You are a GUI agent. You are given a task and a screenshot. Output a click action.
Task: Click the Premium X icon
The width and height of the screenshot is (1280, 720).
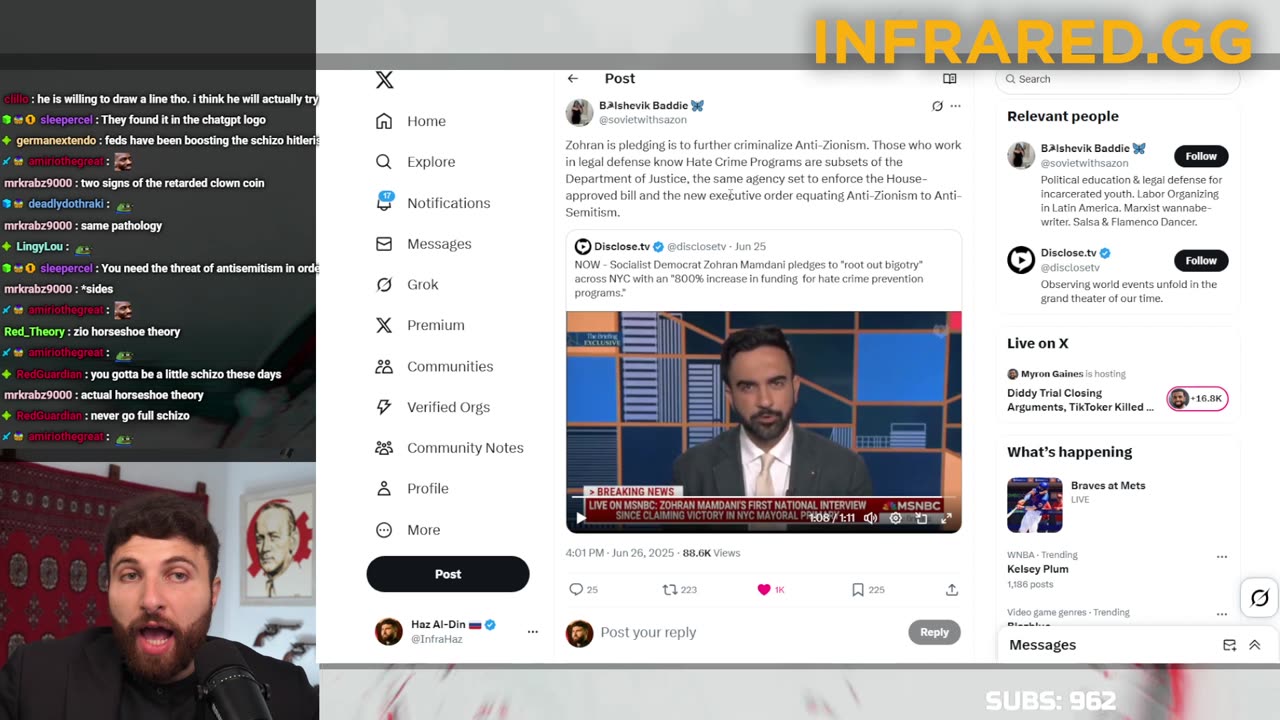pos(384,325)
